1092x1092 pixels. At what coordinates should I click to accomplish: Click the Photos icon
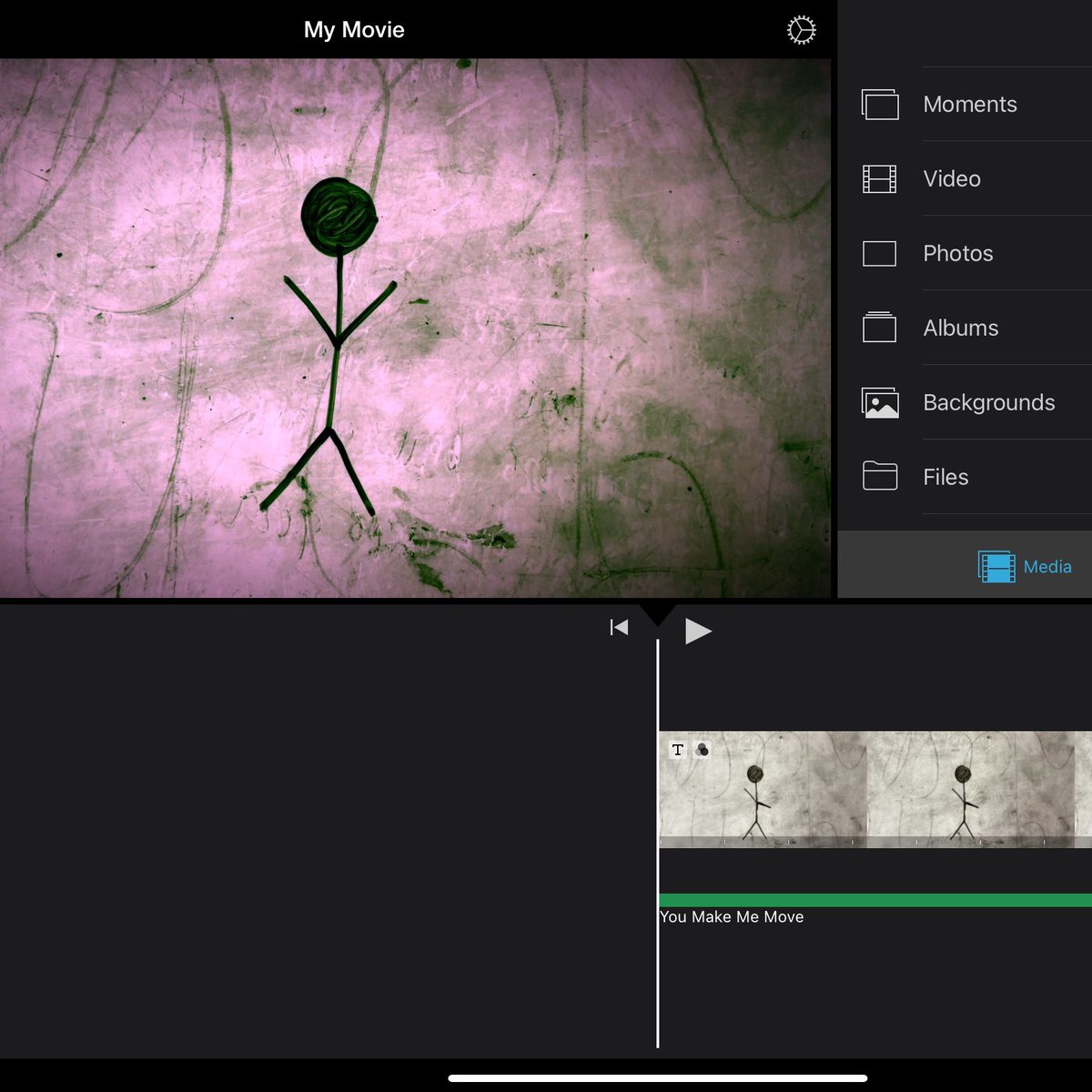click(x=880, y=254)
